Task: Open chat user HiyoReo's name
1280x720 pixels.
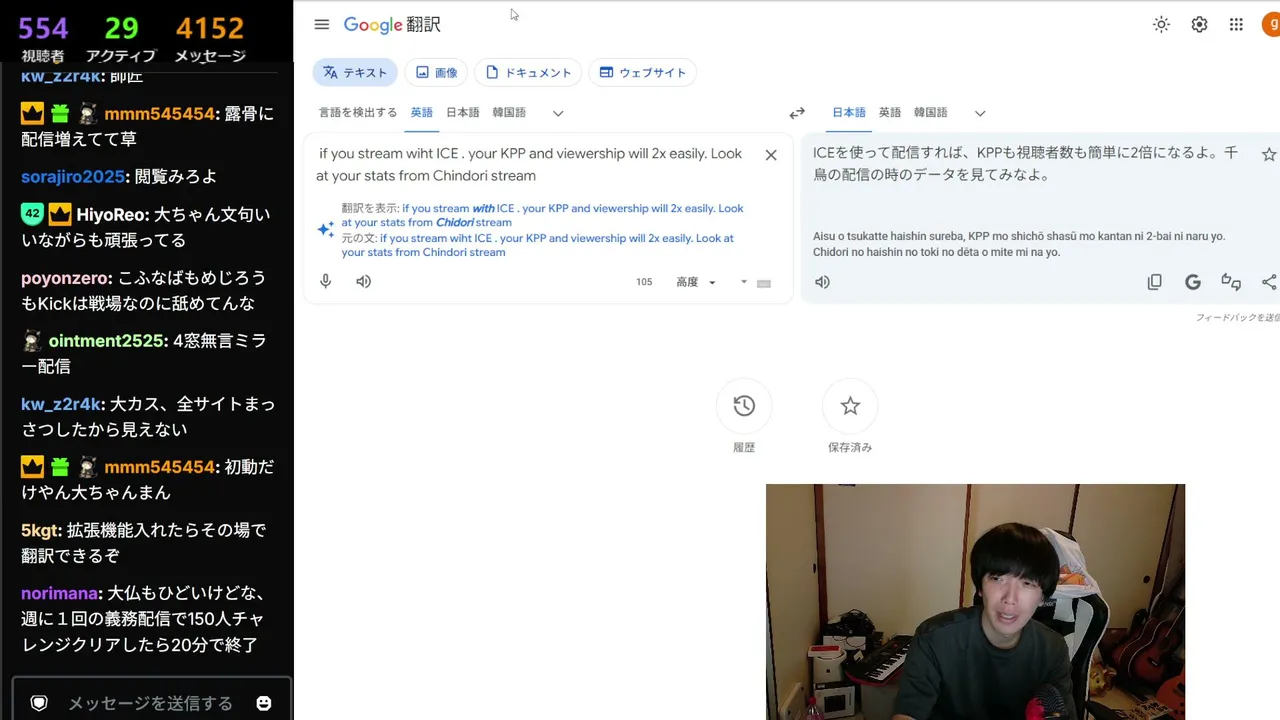Action: tap(112, 214)
